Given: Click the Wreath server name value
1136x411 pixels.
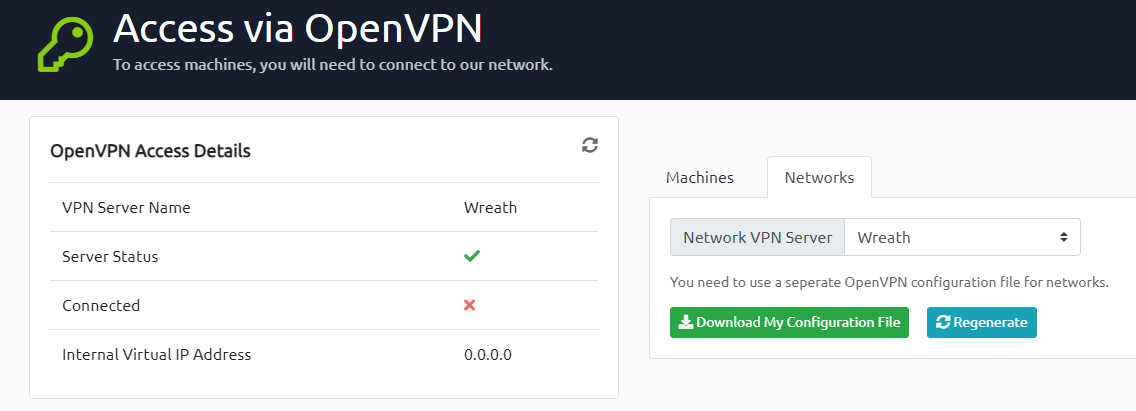Looking at the screenshot, I should click(490, 207).
